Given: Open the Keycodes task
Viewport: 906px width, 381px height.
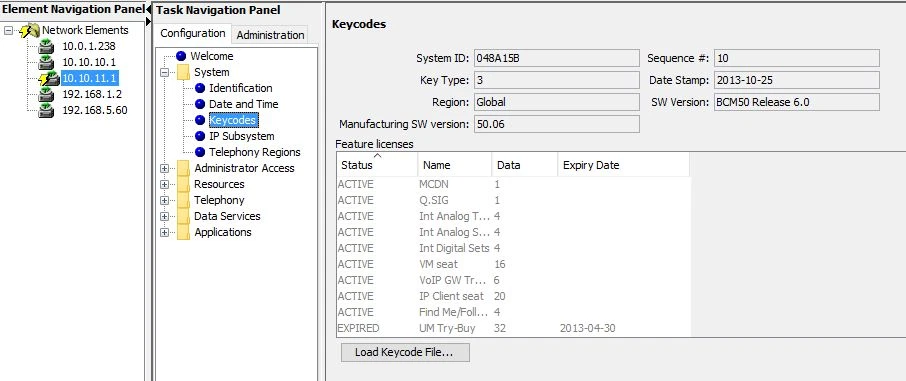Looking at the screenshot, I should click(233, 120).
